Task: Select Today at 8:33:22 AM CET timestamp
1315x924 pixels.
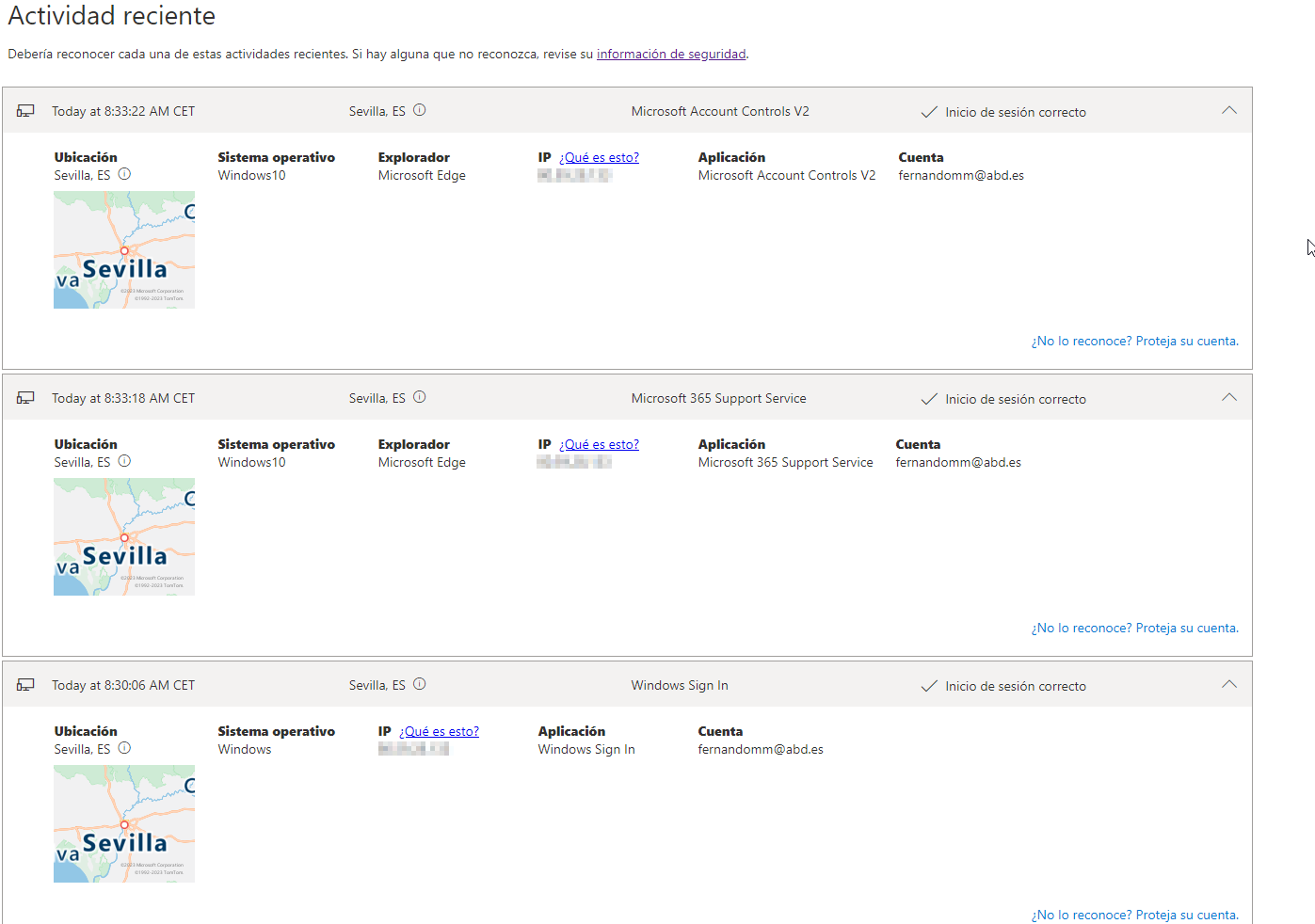Action: pyautogui.click(x=123, y=111)
